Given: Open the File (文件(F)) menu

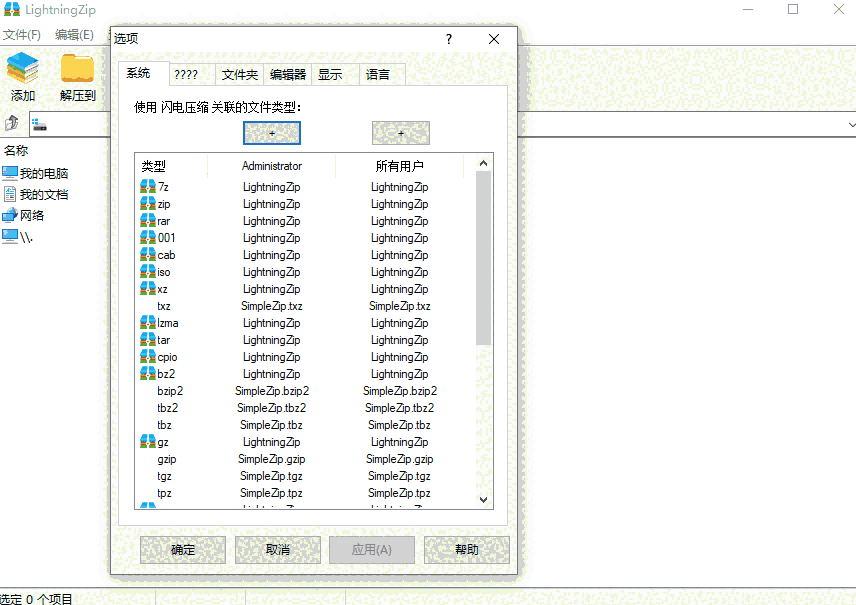Looking at the screenshot, I should pyautogui.click(x=22, y=35).
